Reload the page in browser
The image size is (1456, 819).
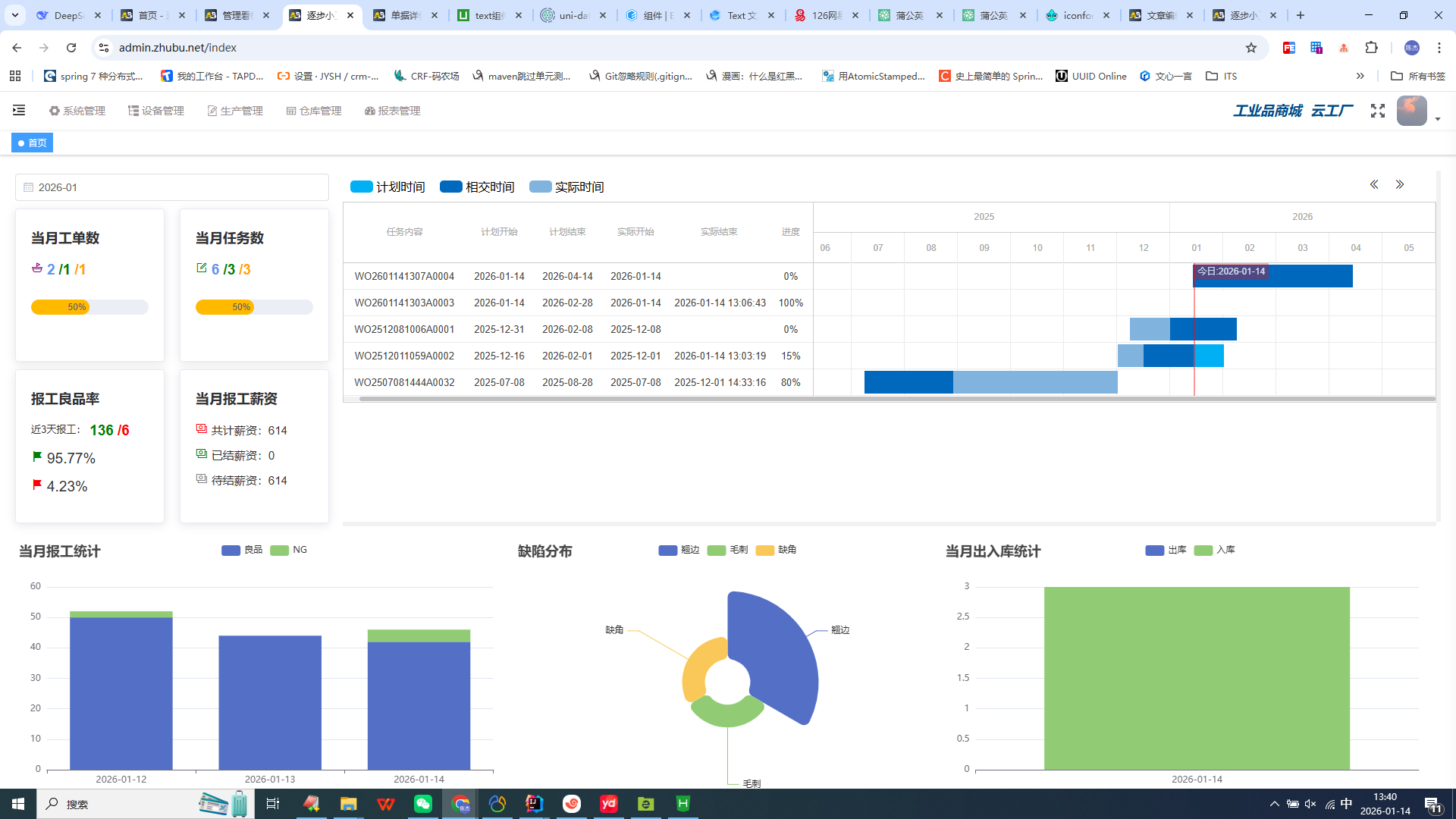(71, 48)
